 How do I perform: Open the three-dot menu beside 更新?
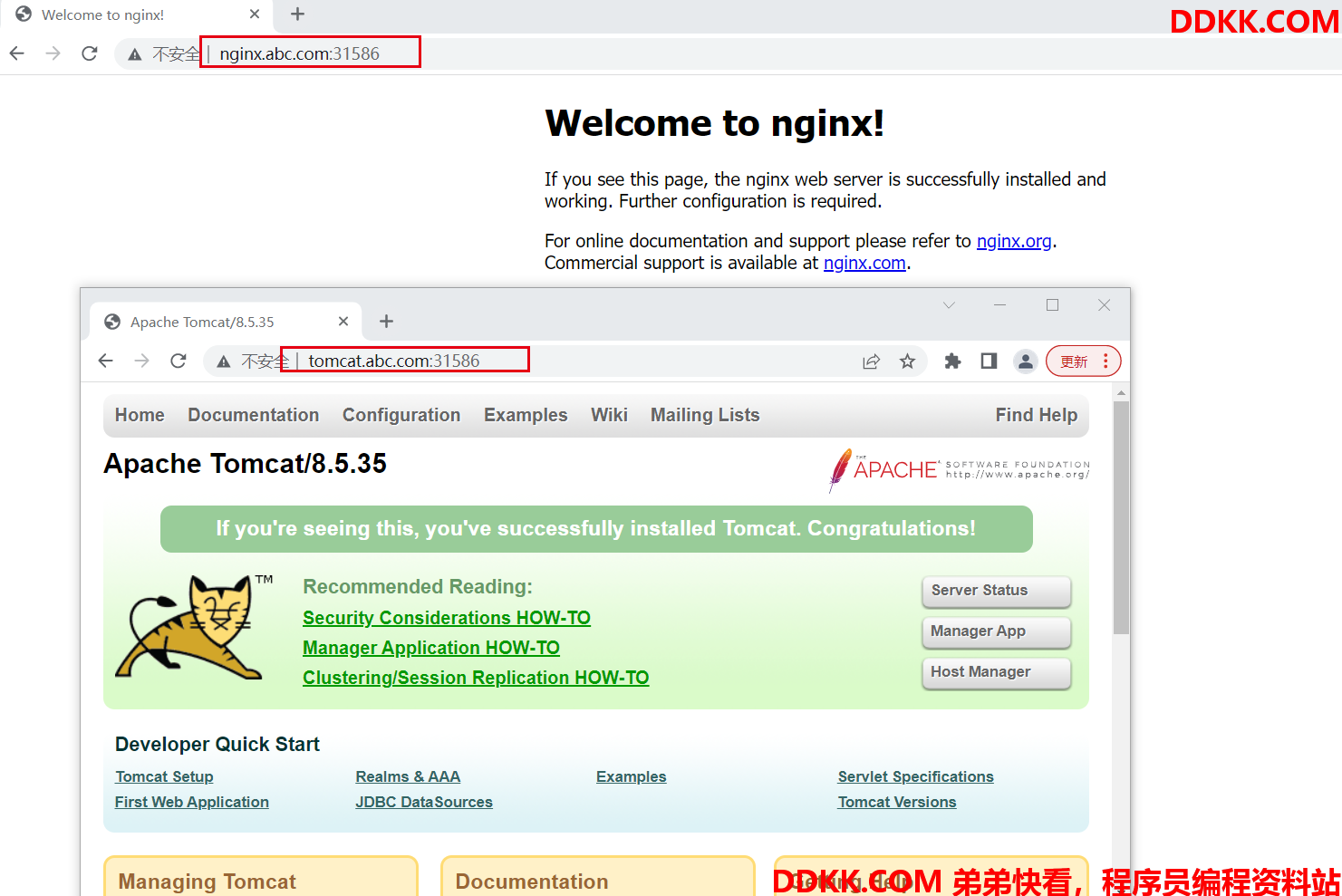pos(1105,361)
